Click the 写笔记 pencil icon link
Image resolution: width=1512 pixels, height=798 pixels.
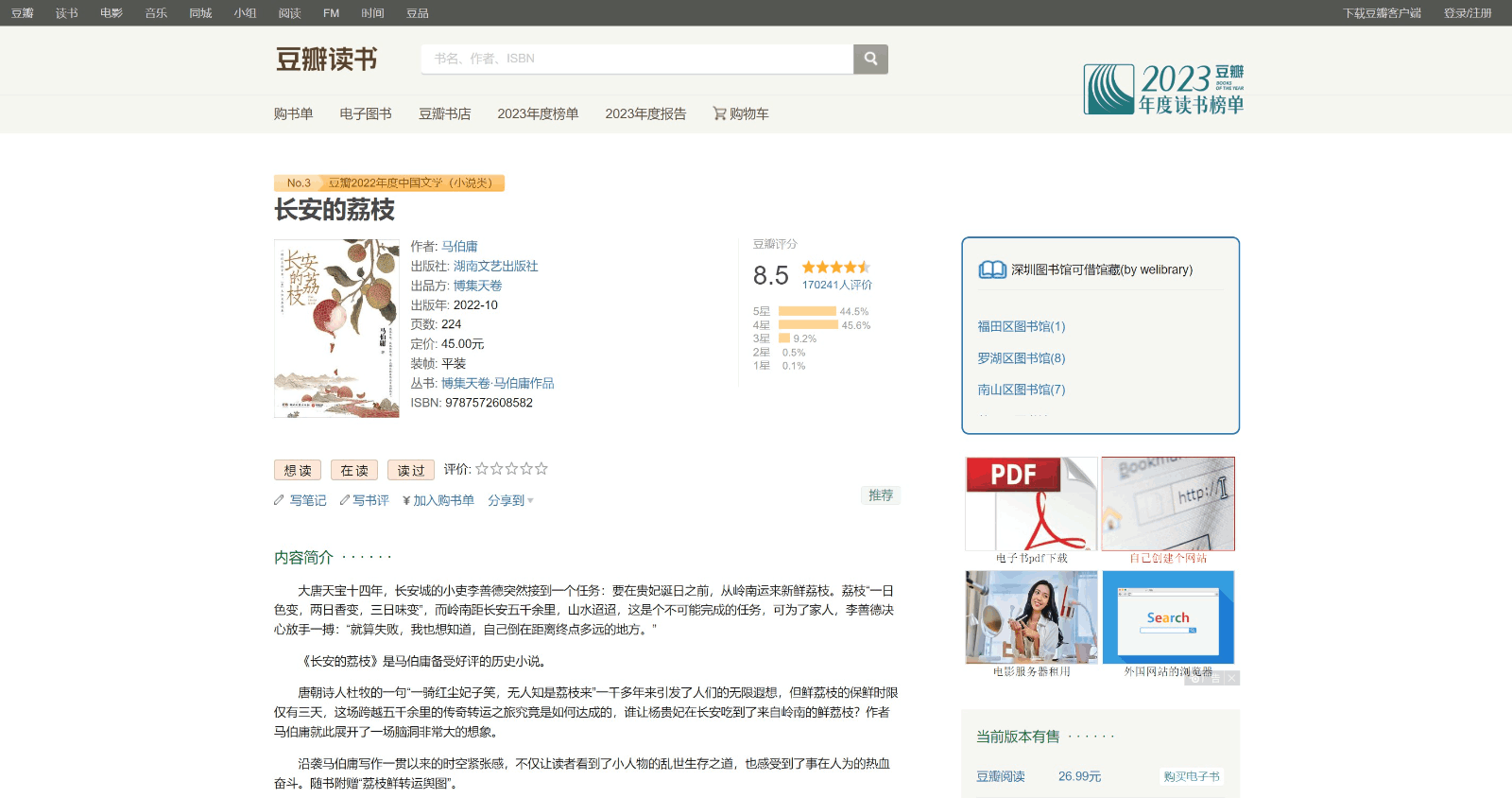(x=280, y=500)
